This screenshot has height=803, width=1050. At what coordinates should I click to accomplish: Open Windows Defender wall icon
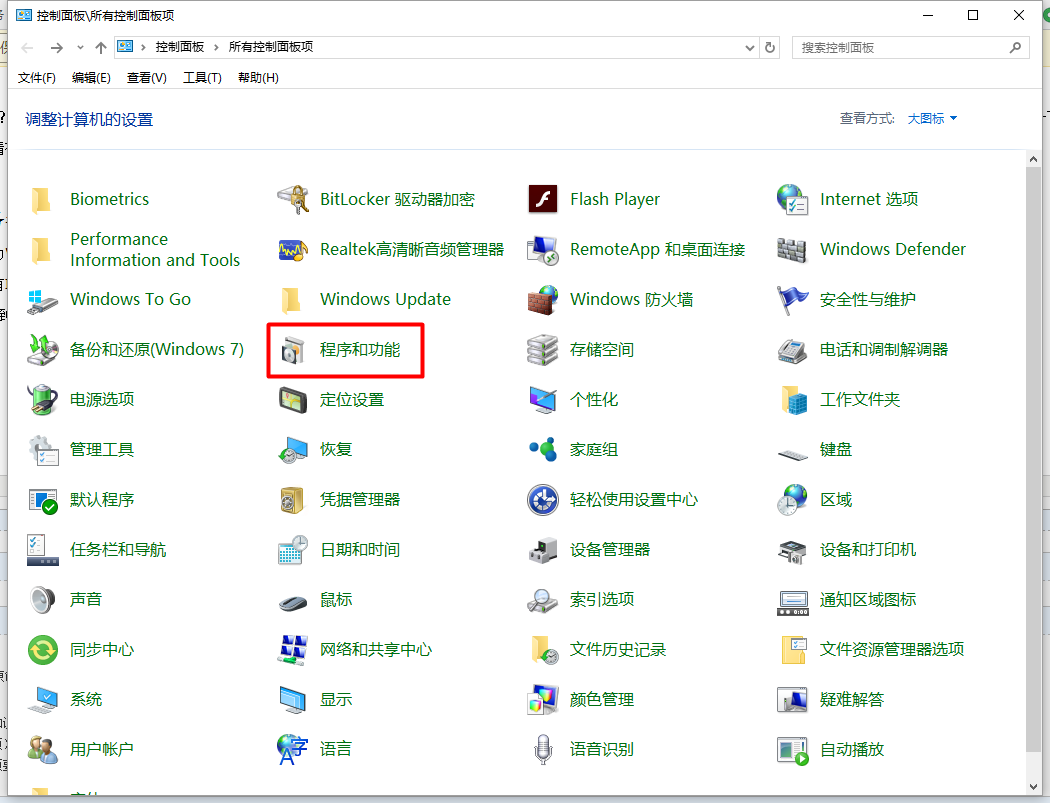click(792, 250)
